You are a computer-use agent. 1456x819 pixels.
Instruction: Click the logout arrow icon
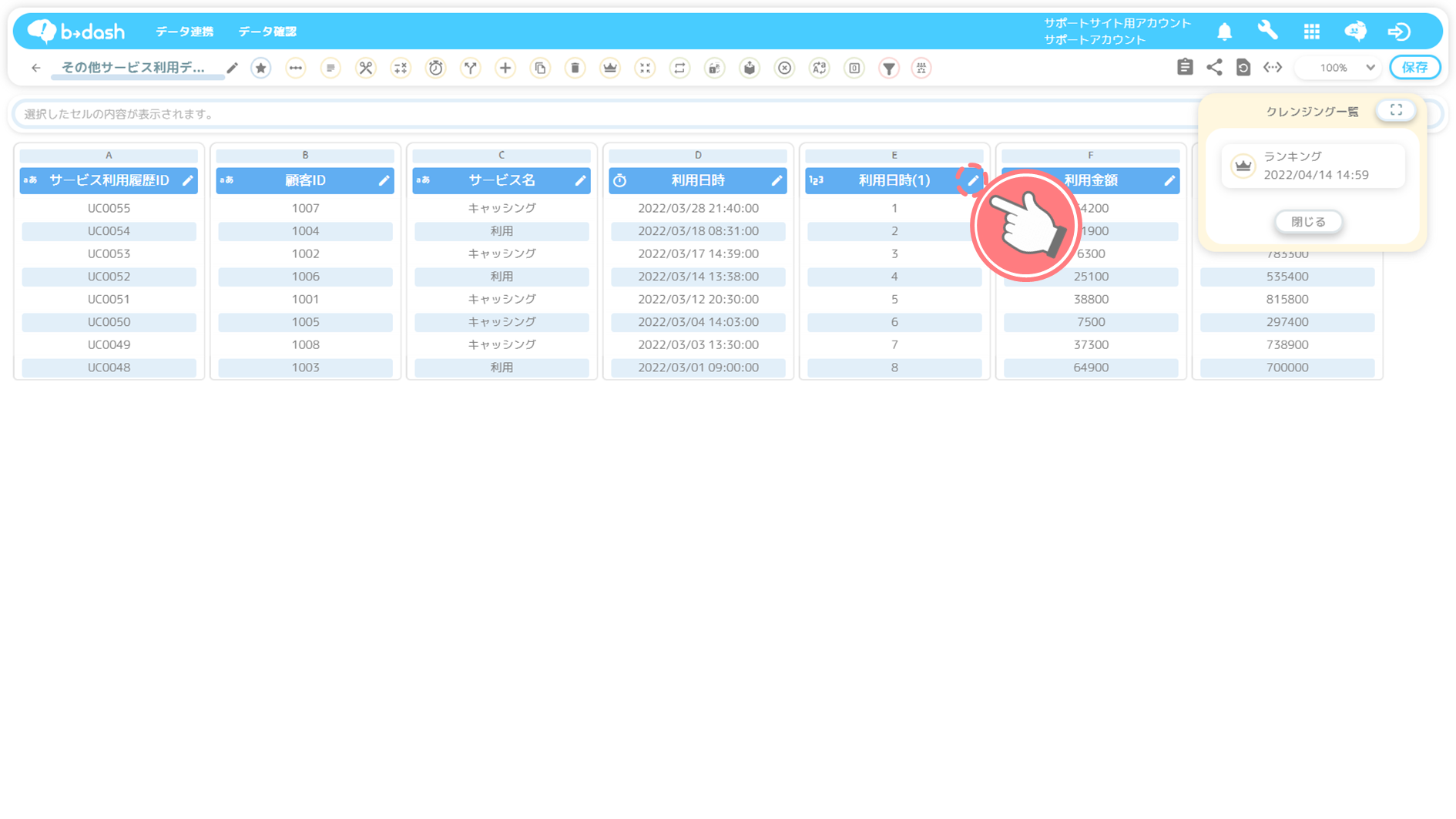point(1399,31)
